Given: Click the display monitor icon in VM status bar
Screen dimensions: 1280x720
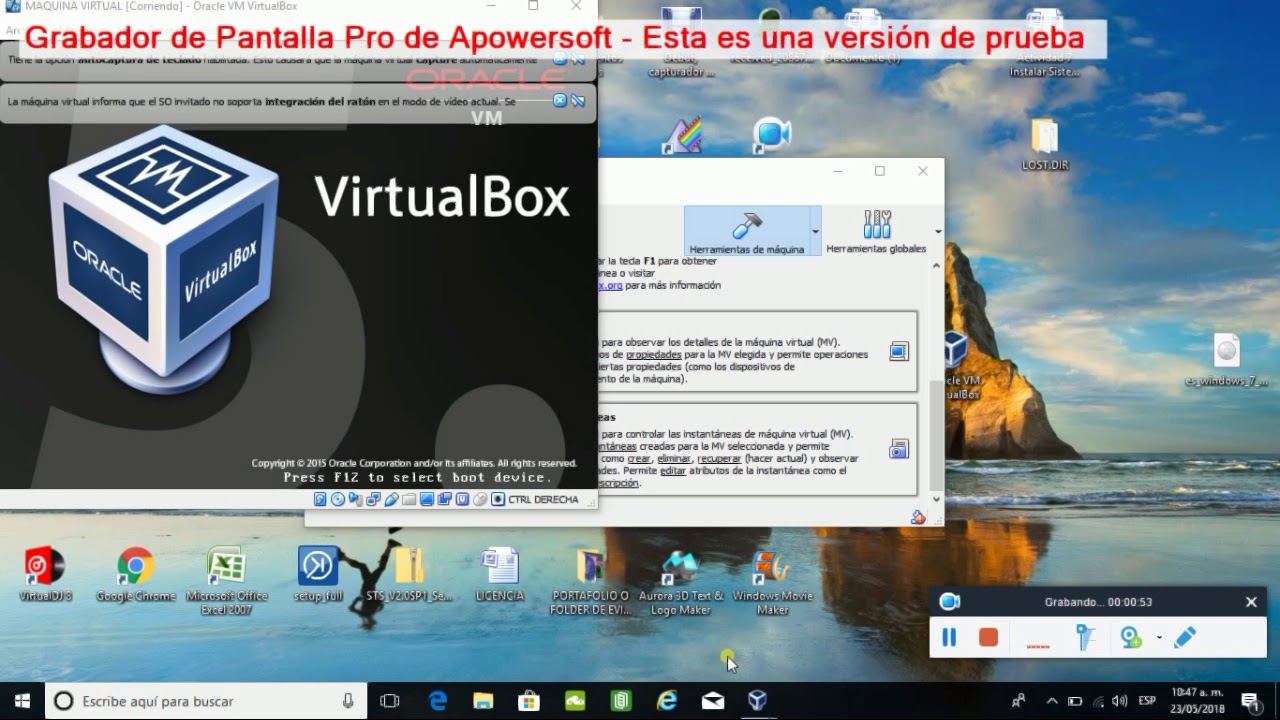Looking at the screenshot, I should (427, 499).
